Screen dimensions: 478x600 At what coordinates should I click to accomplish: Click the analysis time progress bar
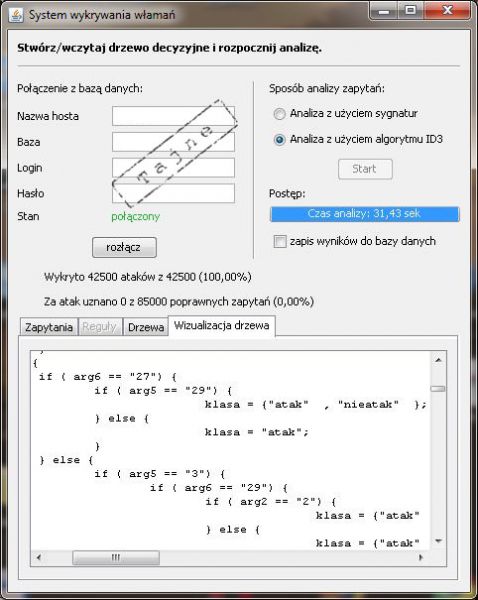[365, 214]
